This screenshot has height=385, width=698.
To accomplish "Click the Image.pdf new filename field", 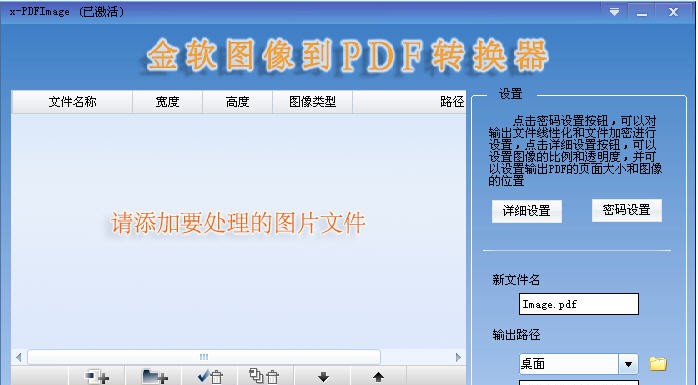I will pos(579,304).
